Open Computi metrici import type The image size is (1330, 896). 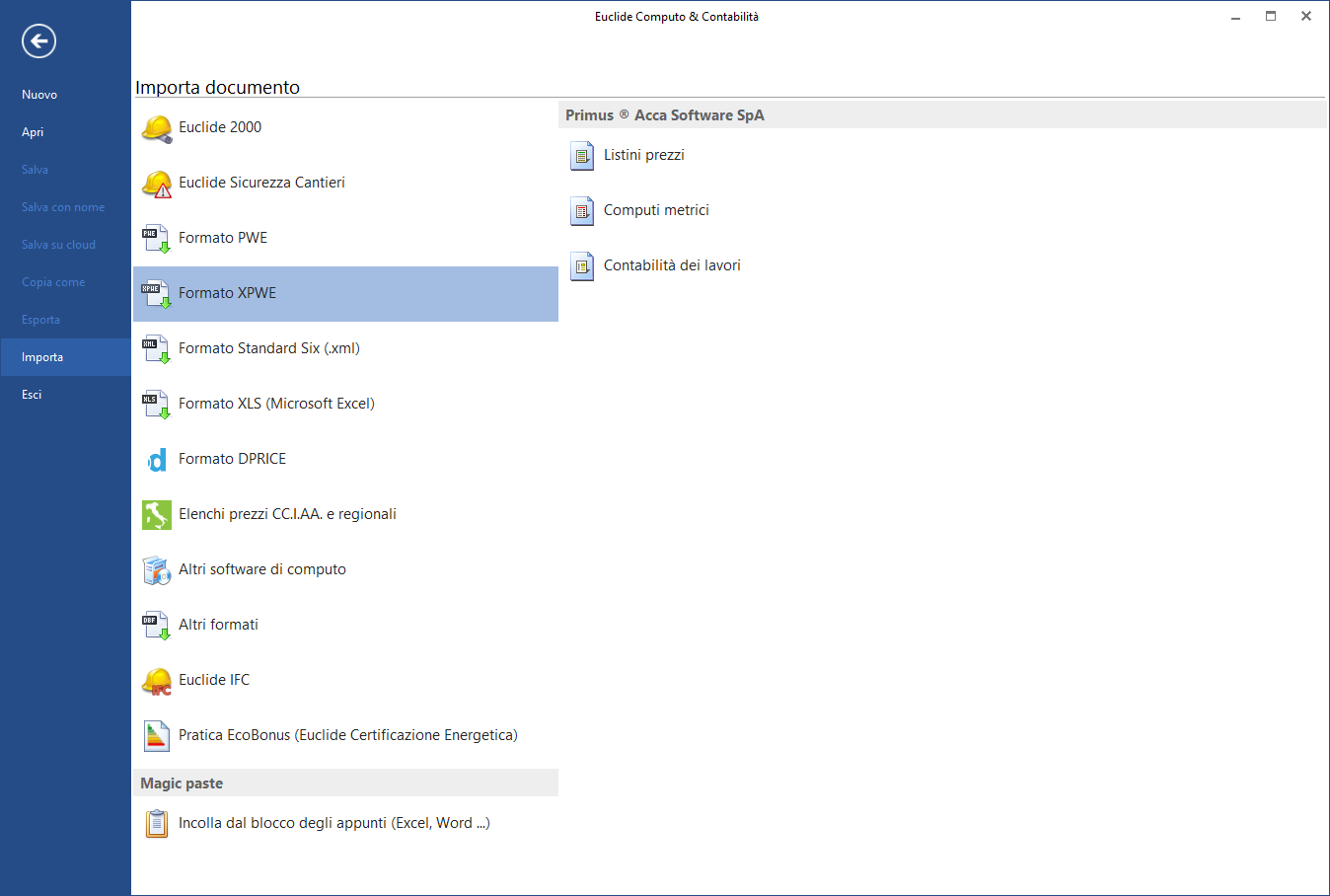[x=656, y=210]
